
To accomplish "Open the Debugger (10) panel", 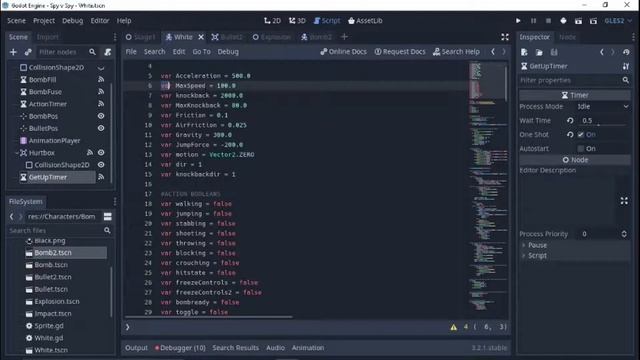I will [x=180, y=348].
